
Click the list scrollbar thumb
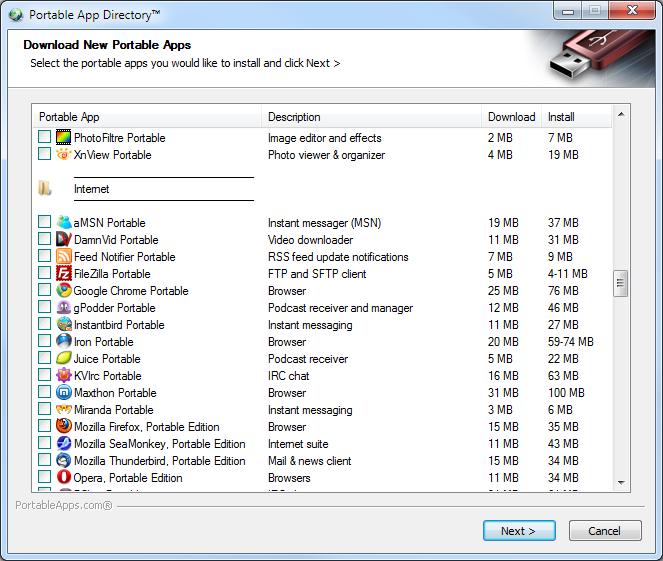pos(621,284)
